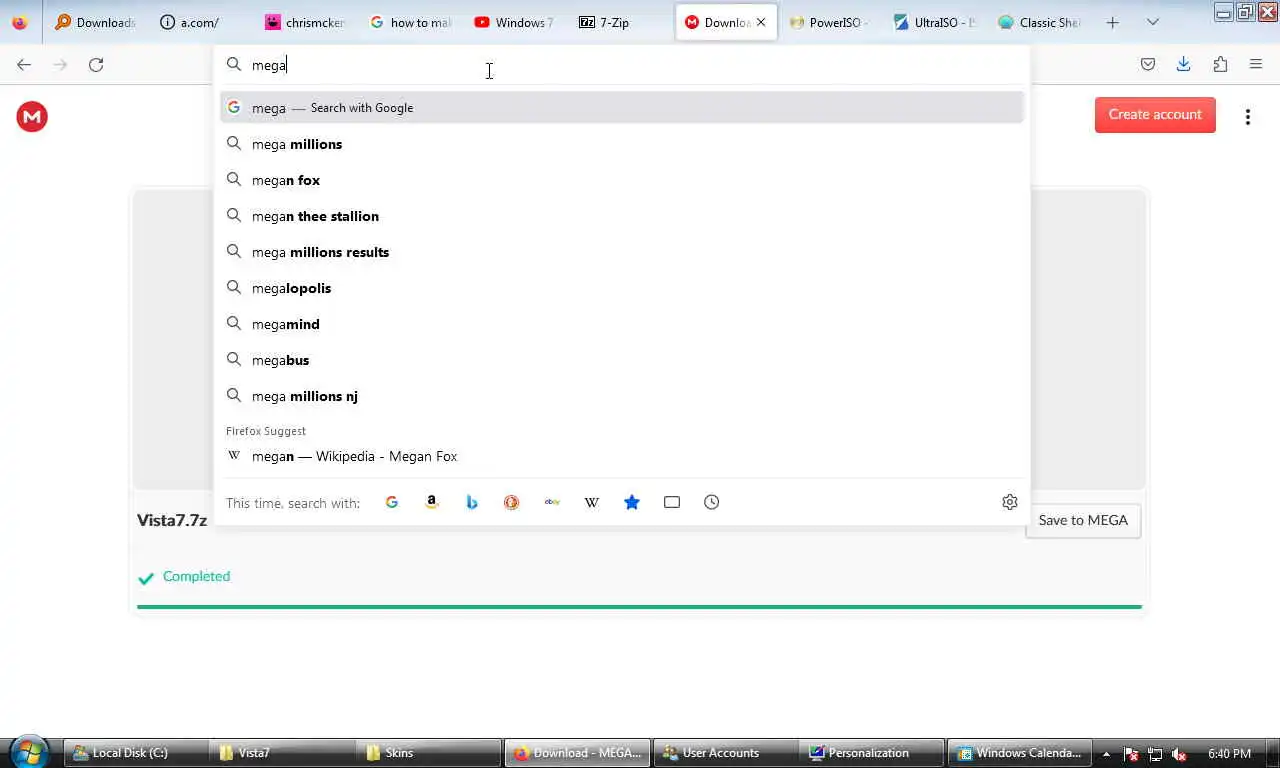
Task: Search with Amazon engine icon
Action: [x=432, y=502]
